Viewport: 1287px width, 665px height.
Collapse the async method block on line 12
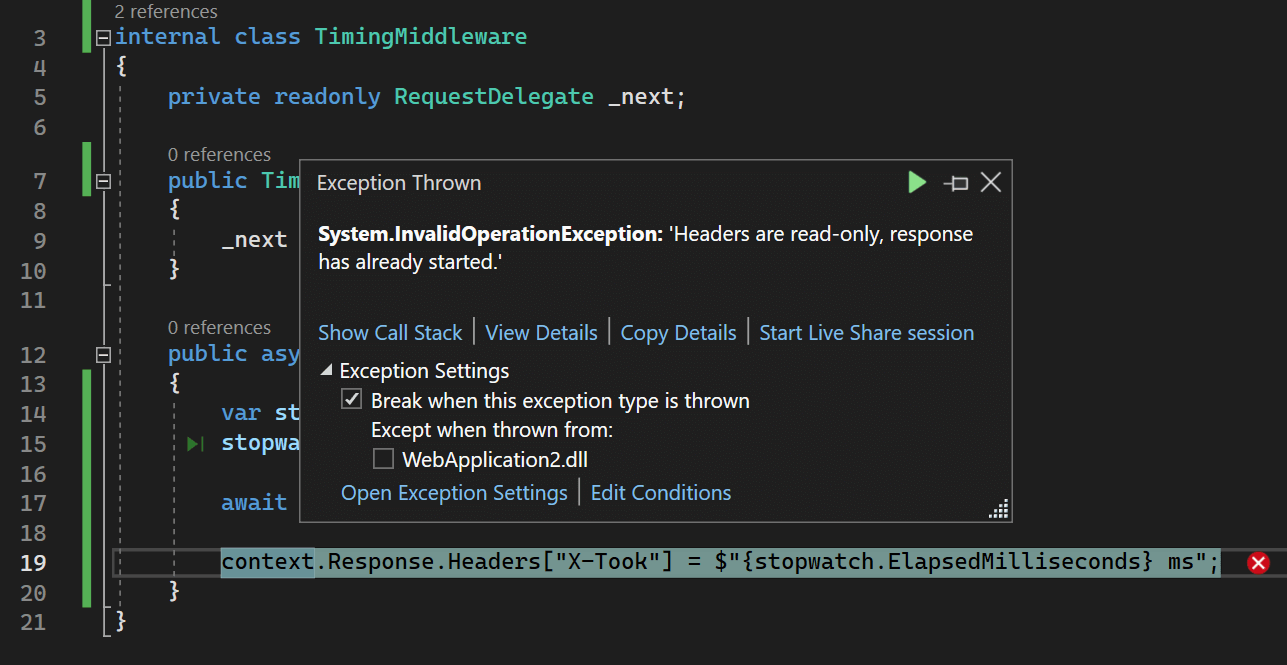[102, 354]
